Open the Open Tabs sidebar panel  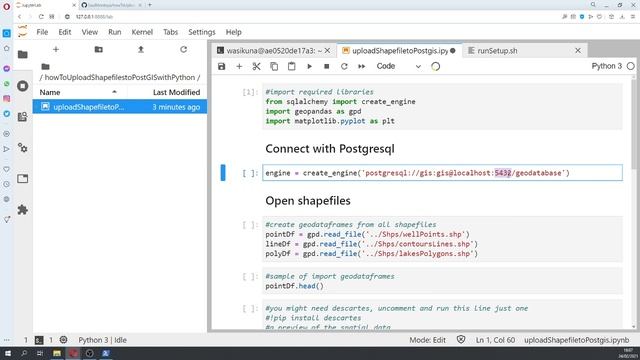point(23,179)
